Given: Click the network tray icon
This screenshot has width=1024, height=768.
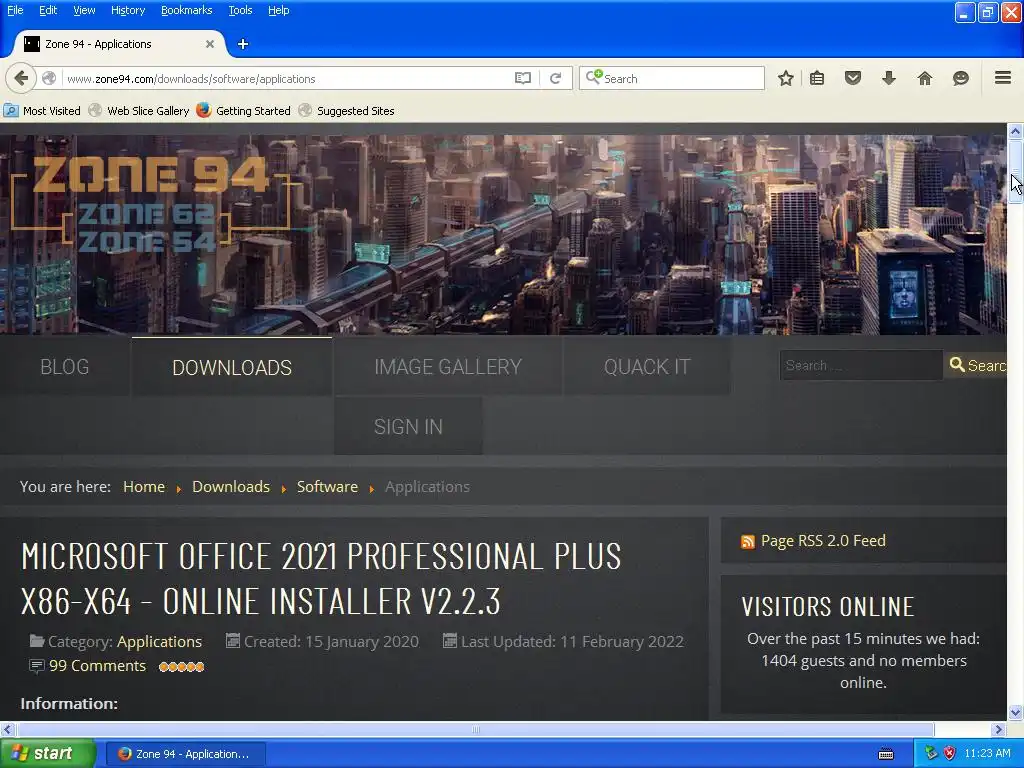Looking at the screenshot, I should (931, 753).
